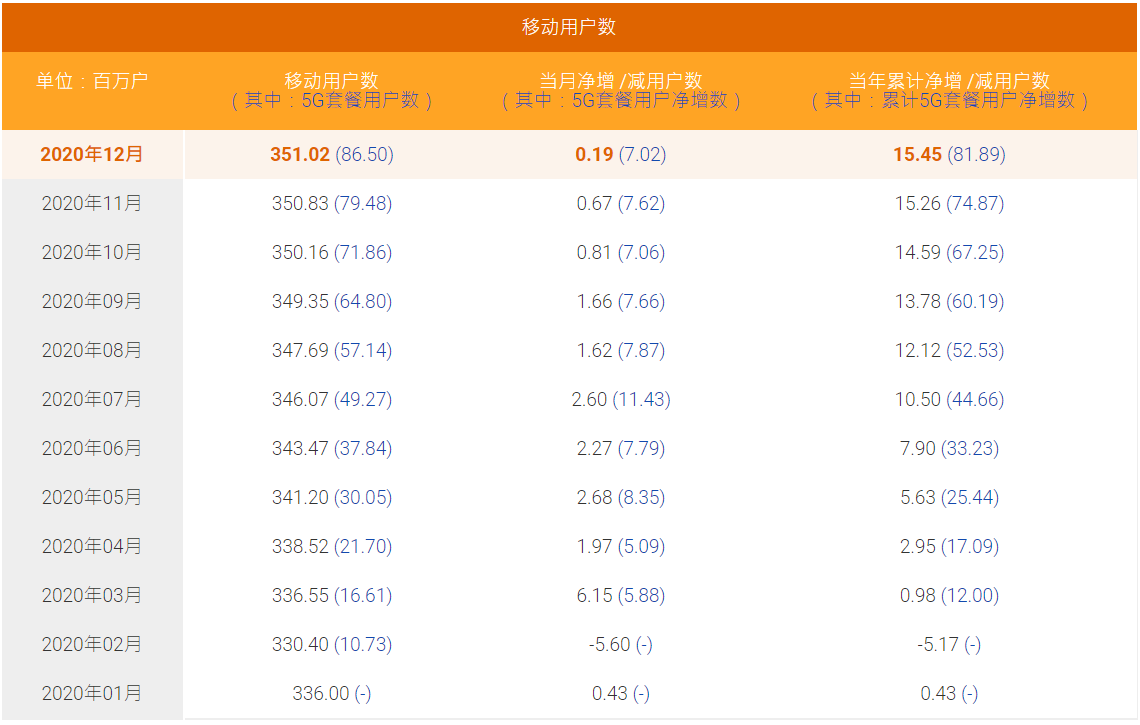Click the 6.15 (5.88) March value

[621, 595]
